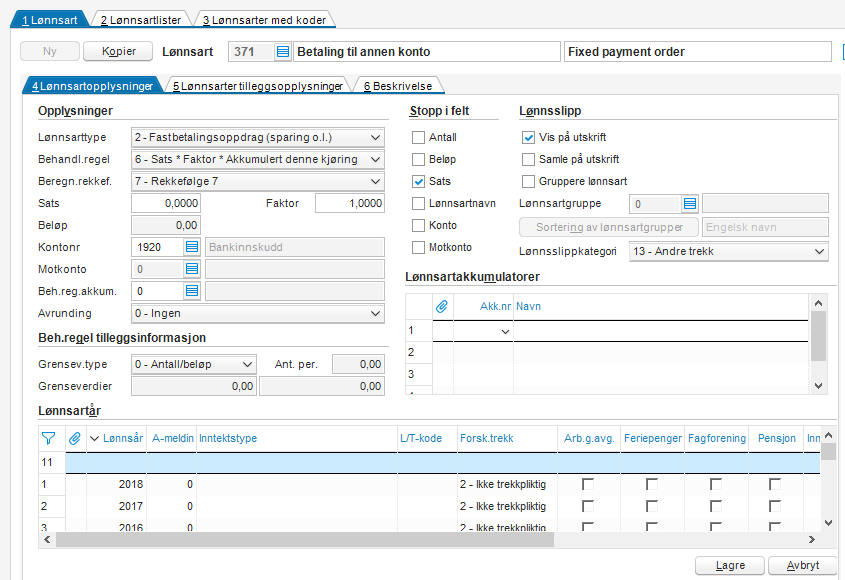Open the Lønnsartgruppe lookup icon

(690, 204)
